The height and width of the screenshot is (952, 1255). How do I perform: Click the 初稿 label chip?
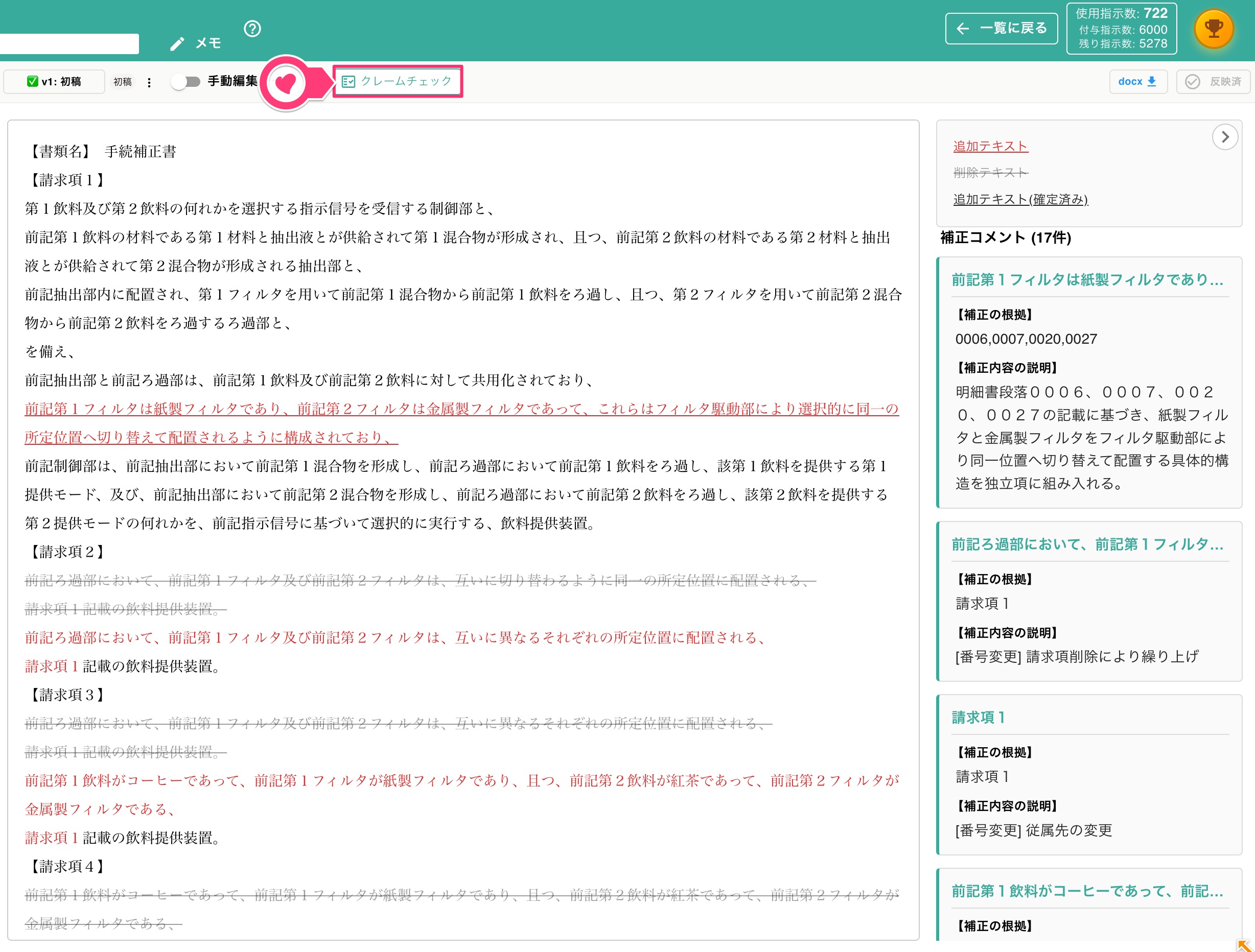click(x=123, y=82)
